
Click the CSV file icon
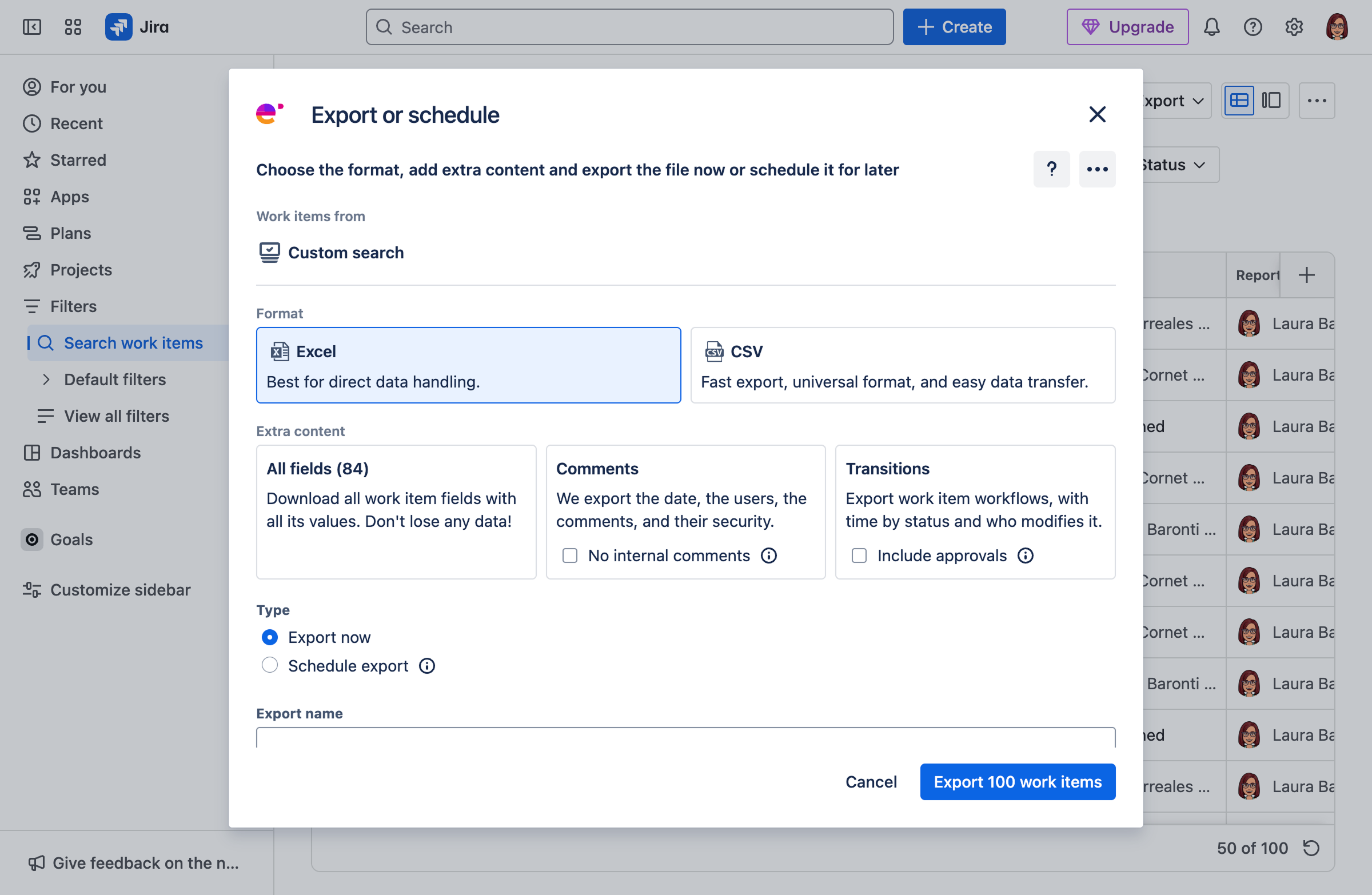click(x=714, y=351)
